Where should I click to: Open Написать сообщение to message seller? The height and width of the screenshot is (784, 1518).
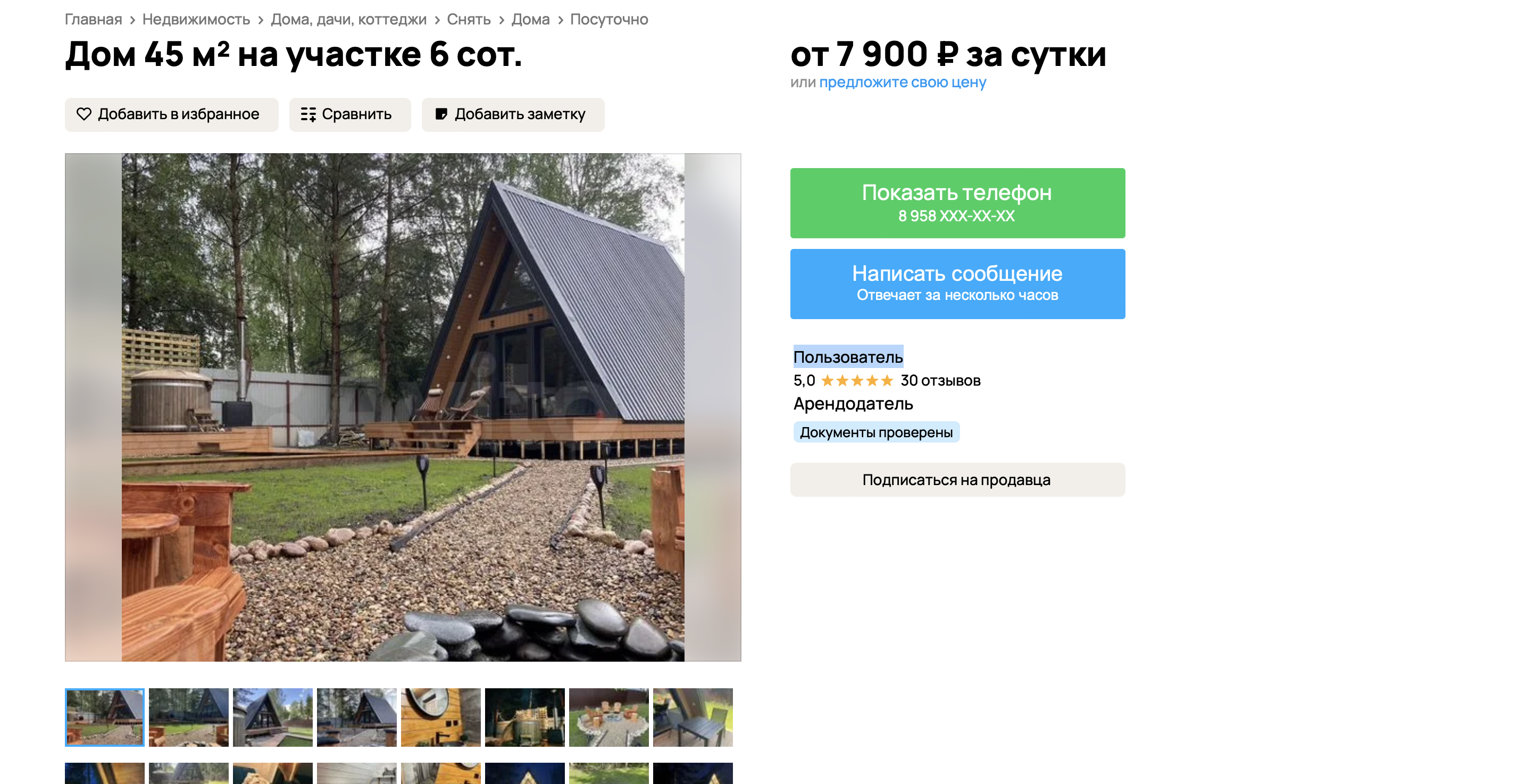click(x=957, y=283)
